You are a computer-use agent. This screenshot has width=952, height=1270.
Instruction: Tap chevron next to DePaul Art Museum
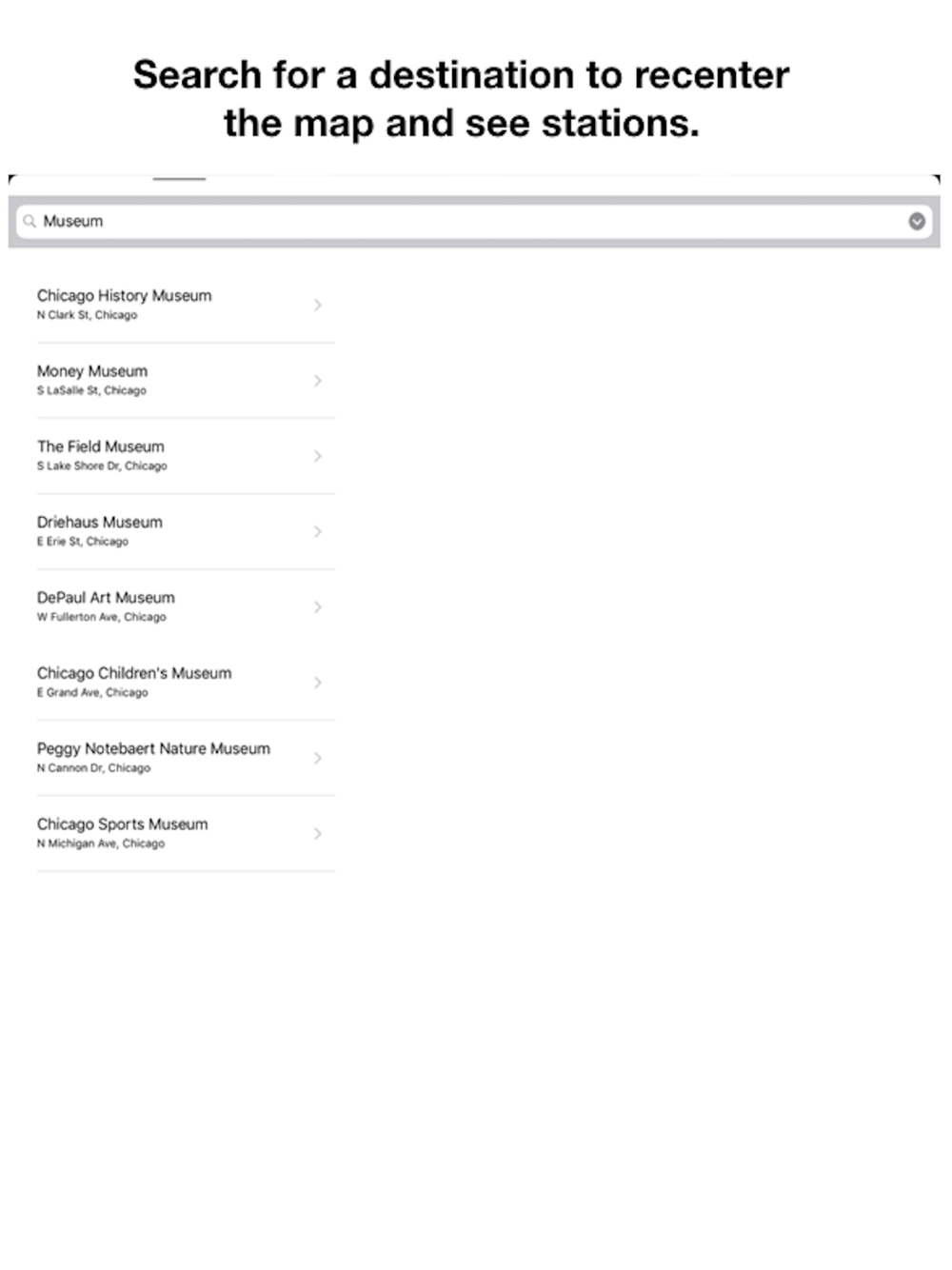318,606
